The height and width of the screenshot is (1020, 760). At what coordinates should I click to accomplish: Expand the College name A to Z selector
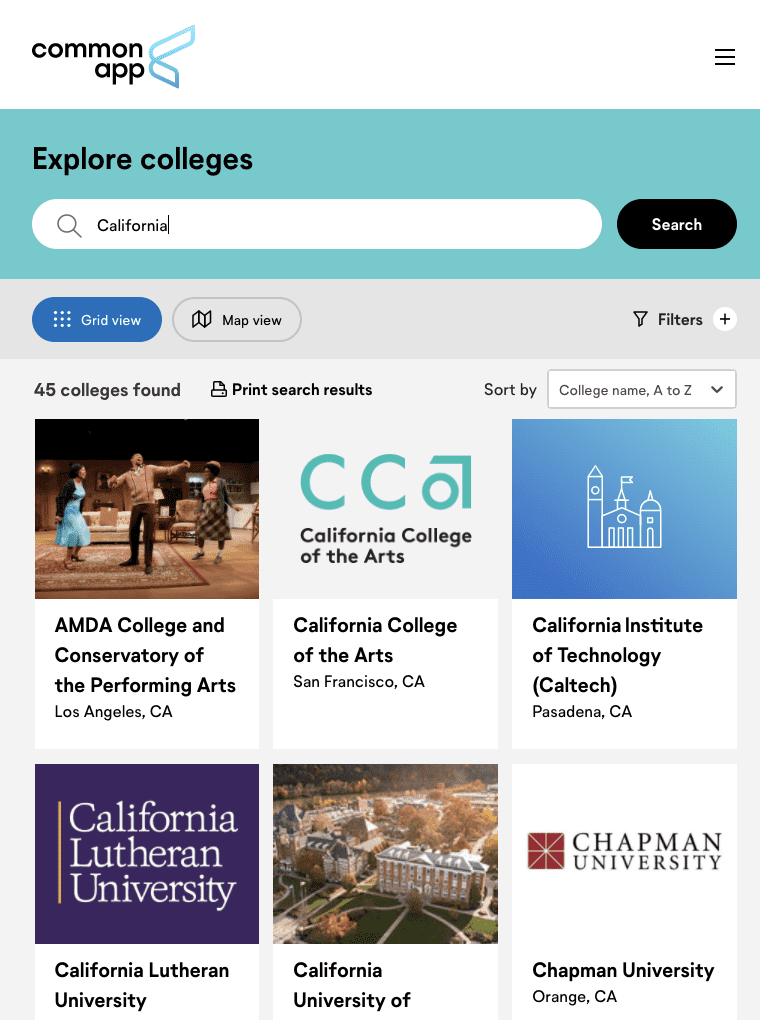pyautogui.click(x=641, y=389)
